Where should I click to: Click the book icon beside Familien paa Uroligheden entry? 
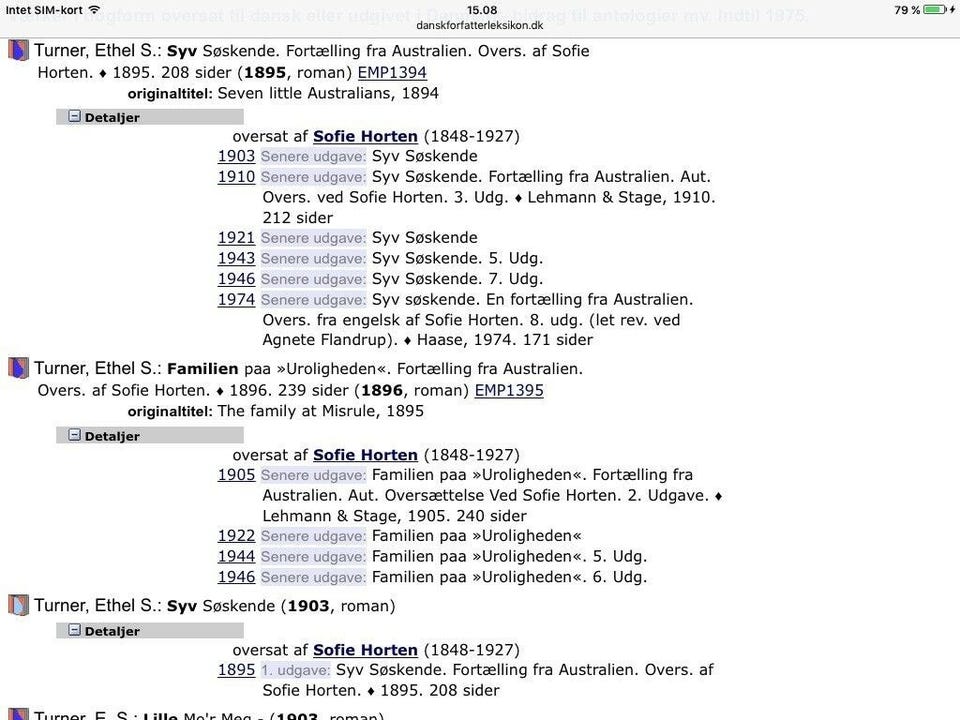point(18,368)
